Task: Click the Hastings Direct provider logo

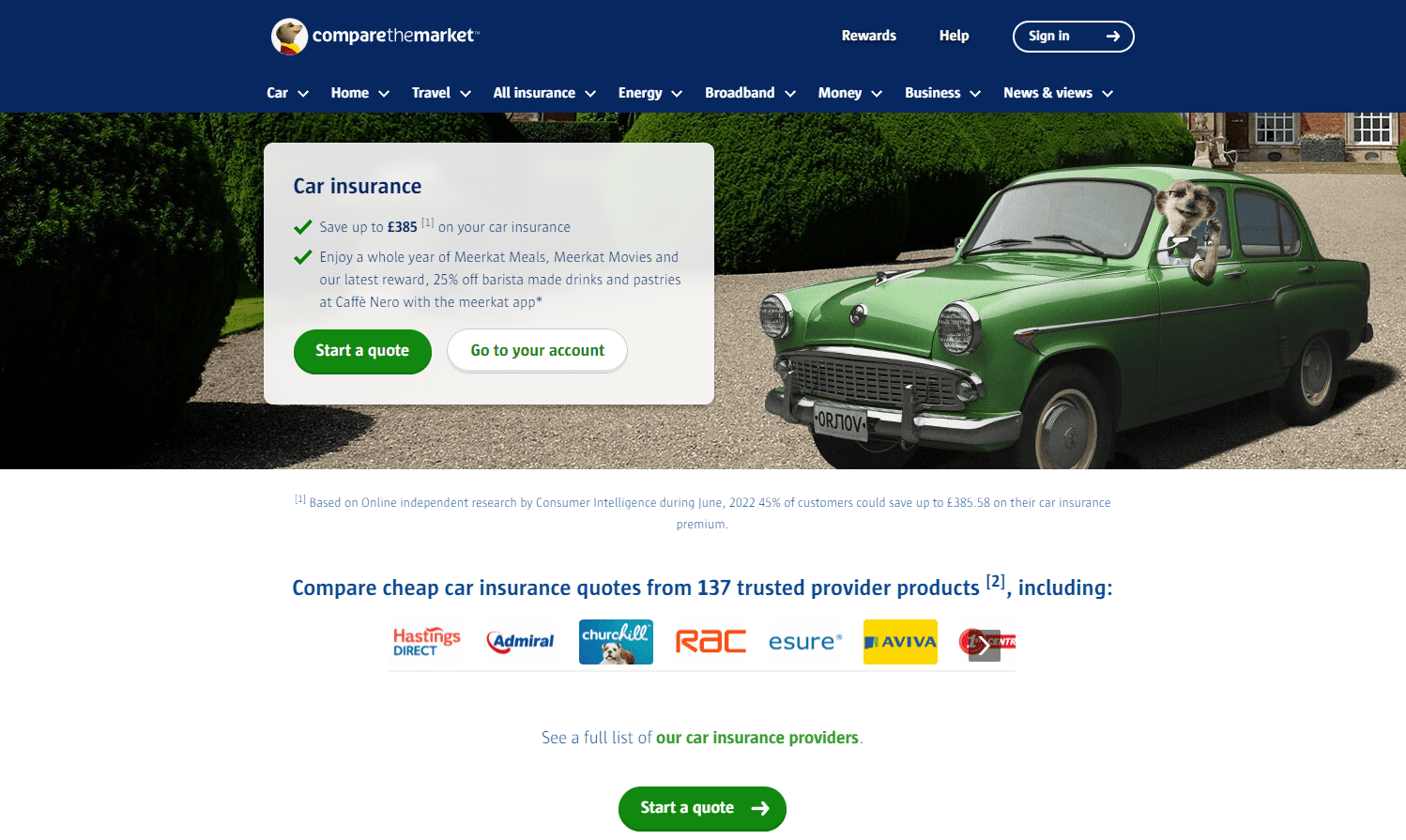Action: click(427, 642)
